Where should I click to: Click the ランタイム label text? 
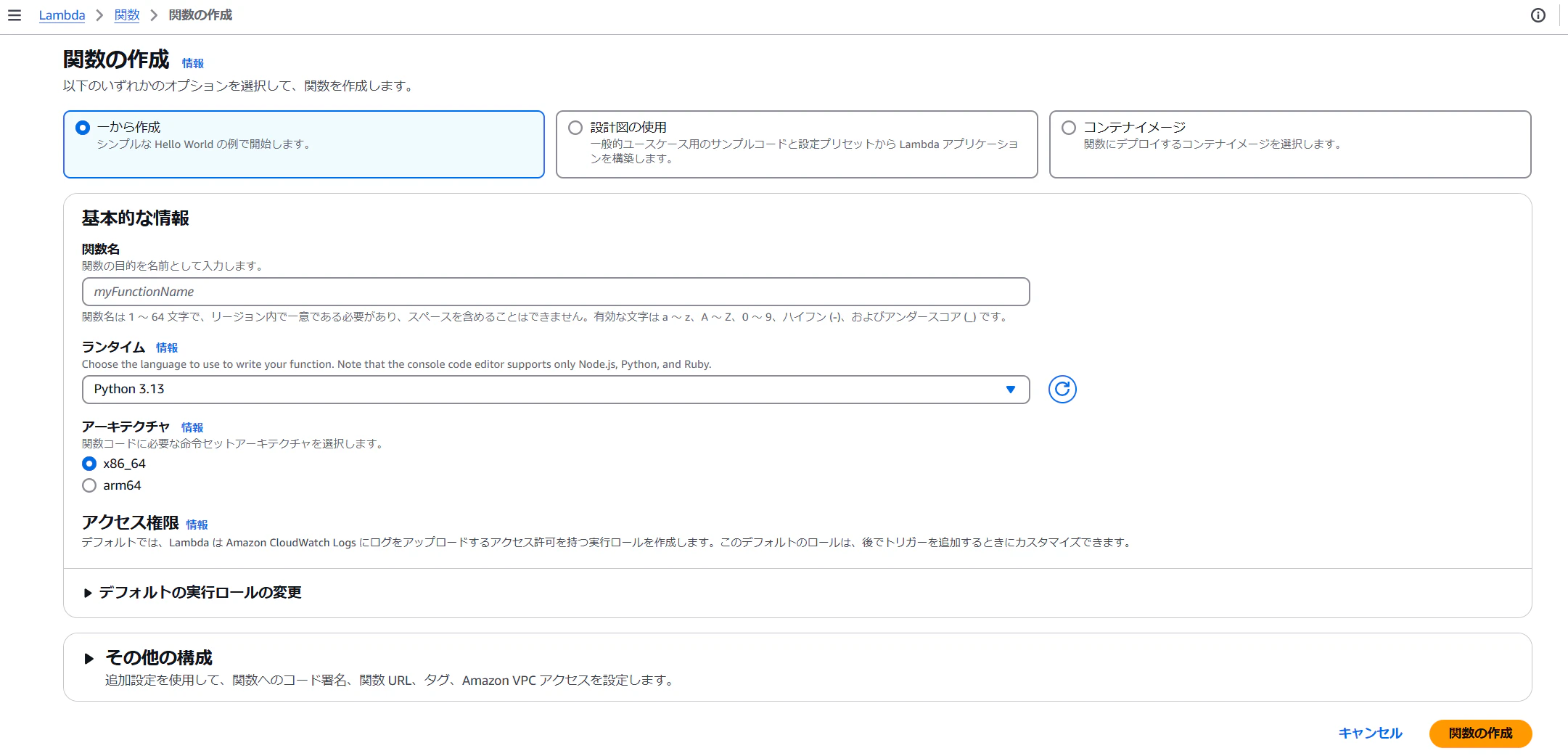click(113, 347)
